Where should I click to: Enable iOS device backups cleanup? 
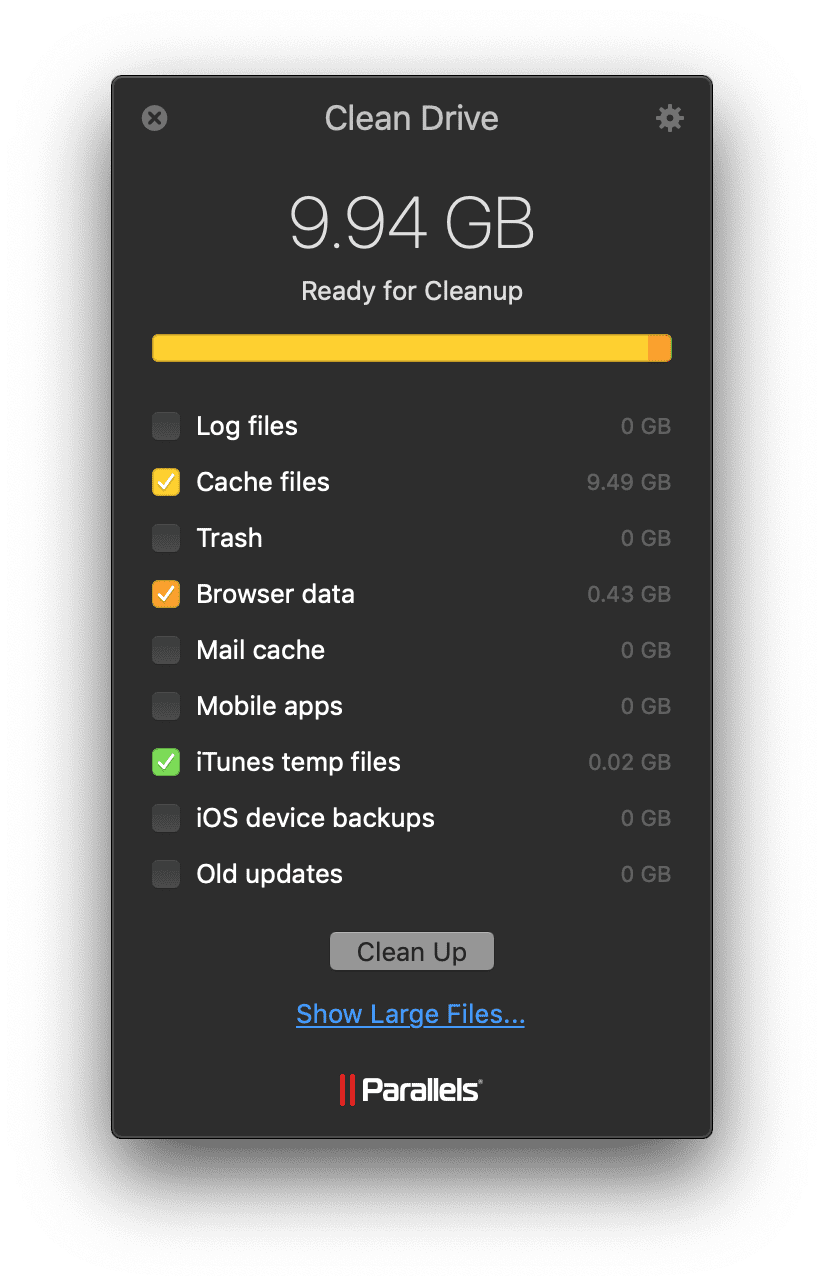pos(166,817)
